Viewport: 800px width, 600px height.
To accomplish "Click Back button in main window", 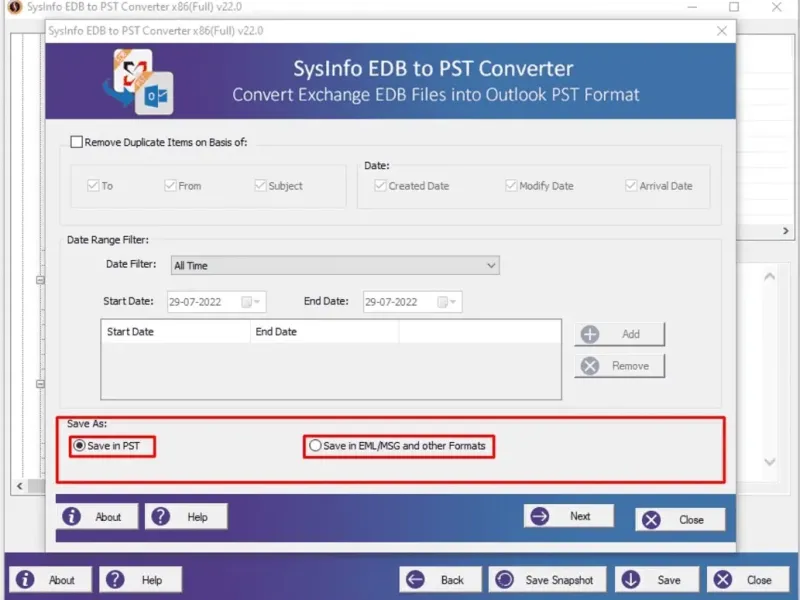I will [440, 580].
